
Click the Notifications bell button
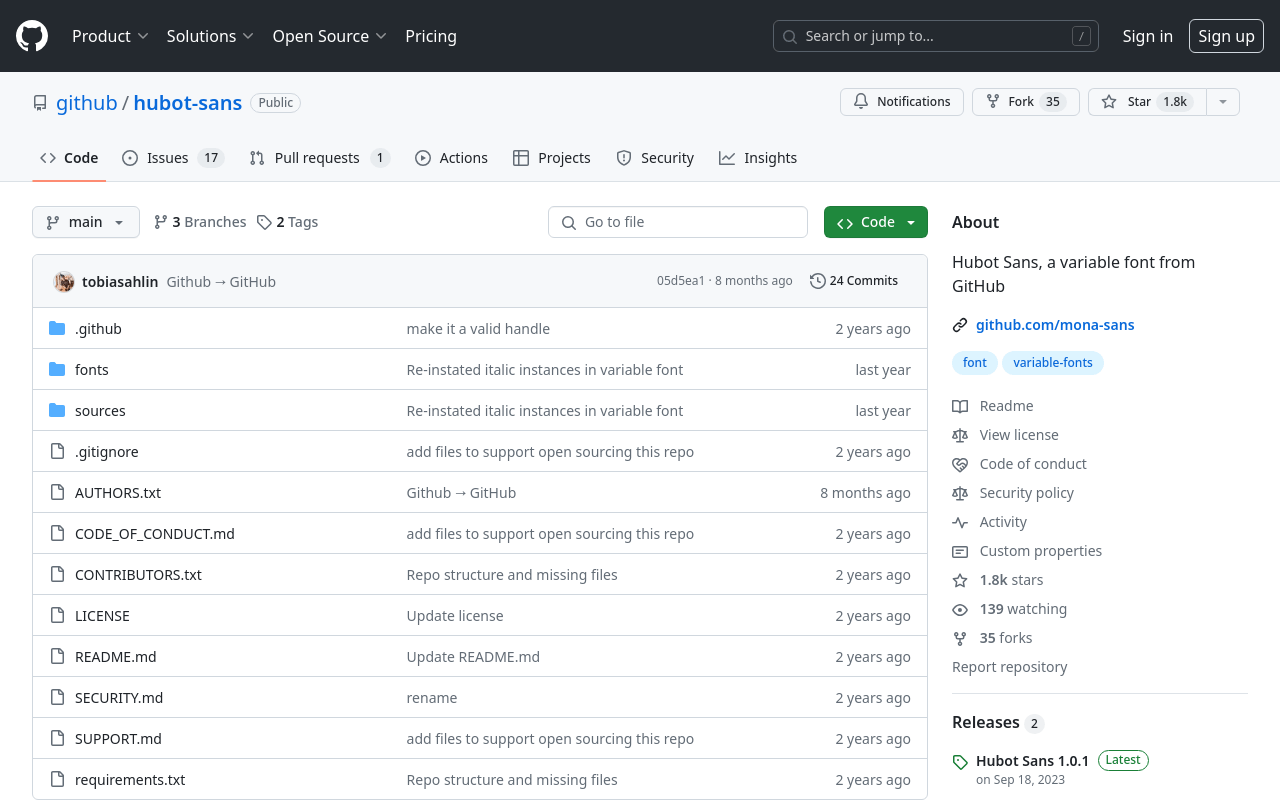(x=902, y=102)
